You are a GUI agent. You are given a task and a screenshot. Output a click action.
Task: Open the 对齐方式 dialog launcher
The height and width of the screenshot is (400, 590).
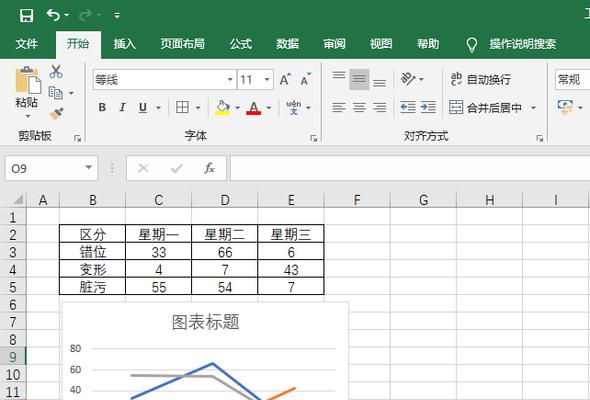coord(540,138)
